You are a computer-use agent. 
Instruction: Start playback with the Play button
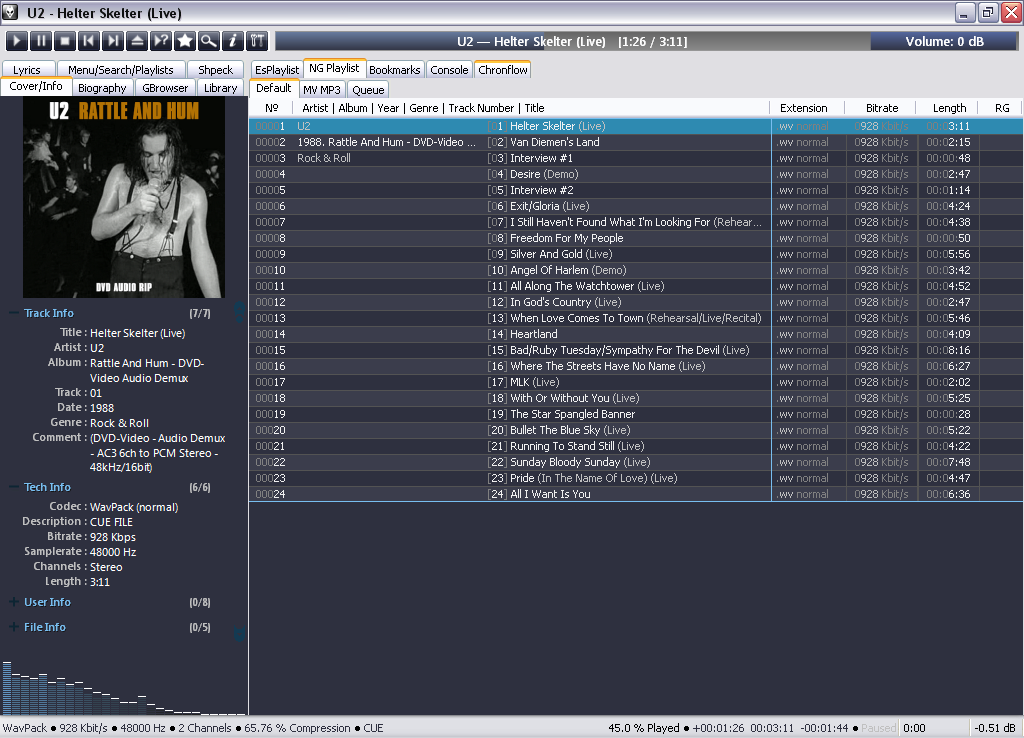(x=17, y=41)
